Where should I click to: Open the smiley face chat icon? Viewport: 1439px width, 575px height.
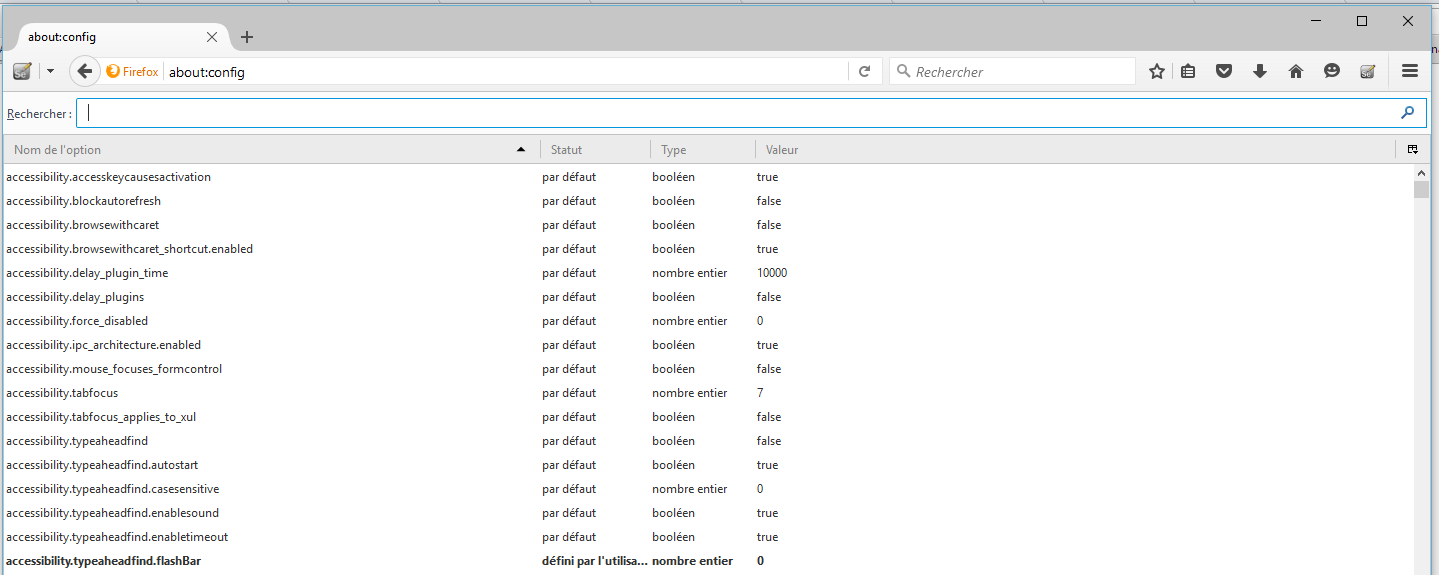point(1332,71)
